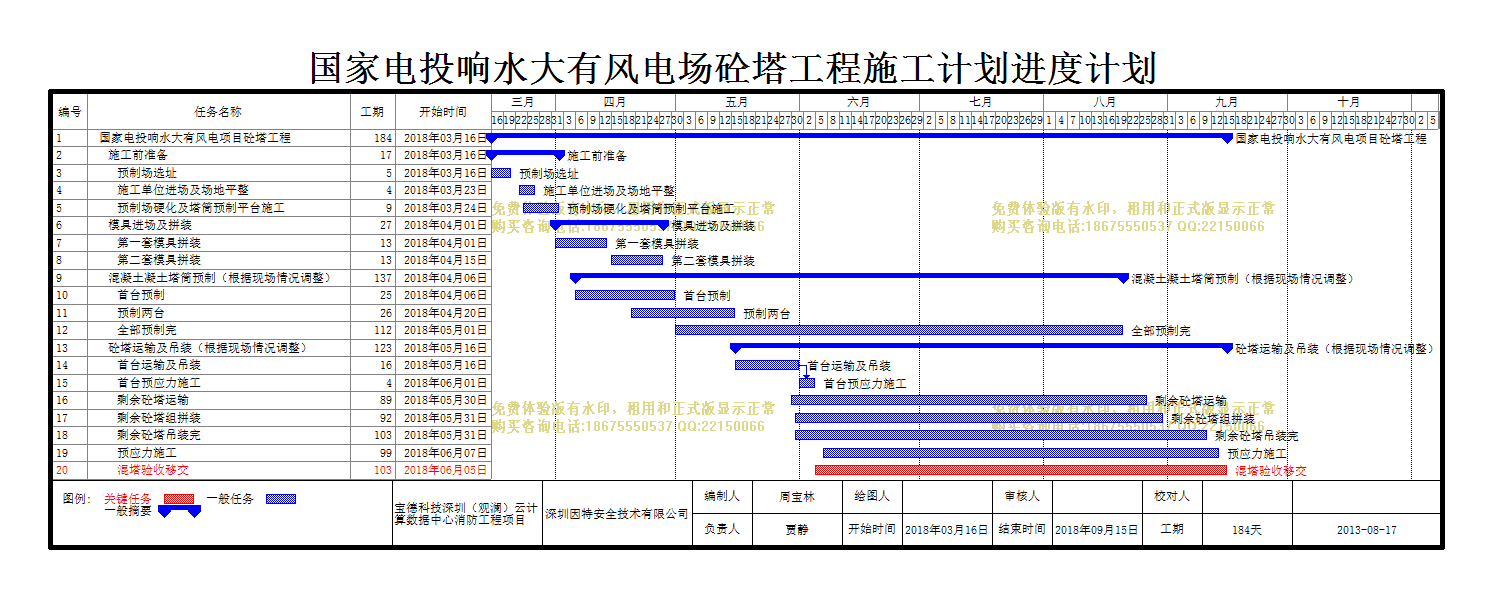Click task name cell in table row 1
This screenshot has height=596, width=1491.
pyautogui.click(x=218, y=138)
